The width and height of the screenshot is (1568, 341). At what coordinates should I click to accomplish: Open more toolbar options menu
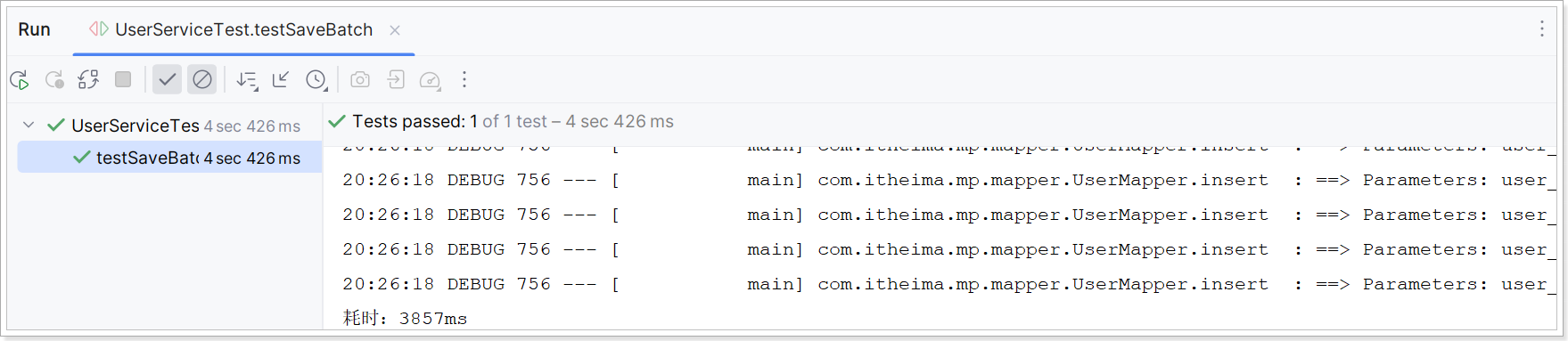click(x=464, y=79)
